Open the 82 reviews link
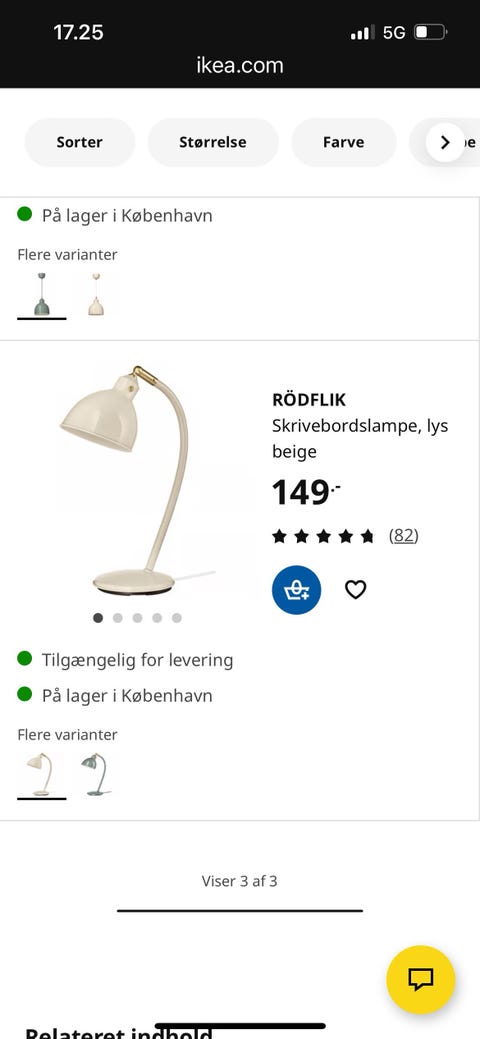The image size is (480, 1039). [404, 535]
